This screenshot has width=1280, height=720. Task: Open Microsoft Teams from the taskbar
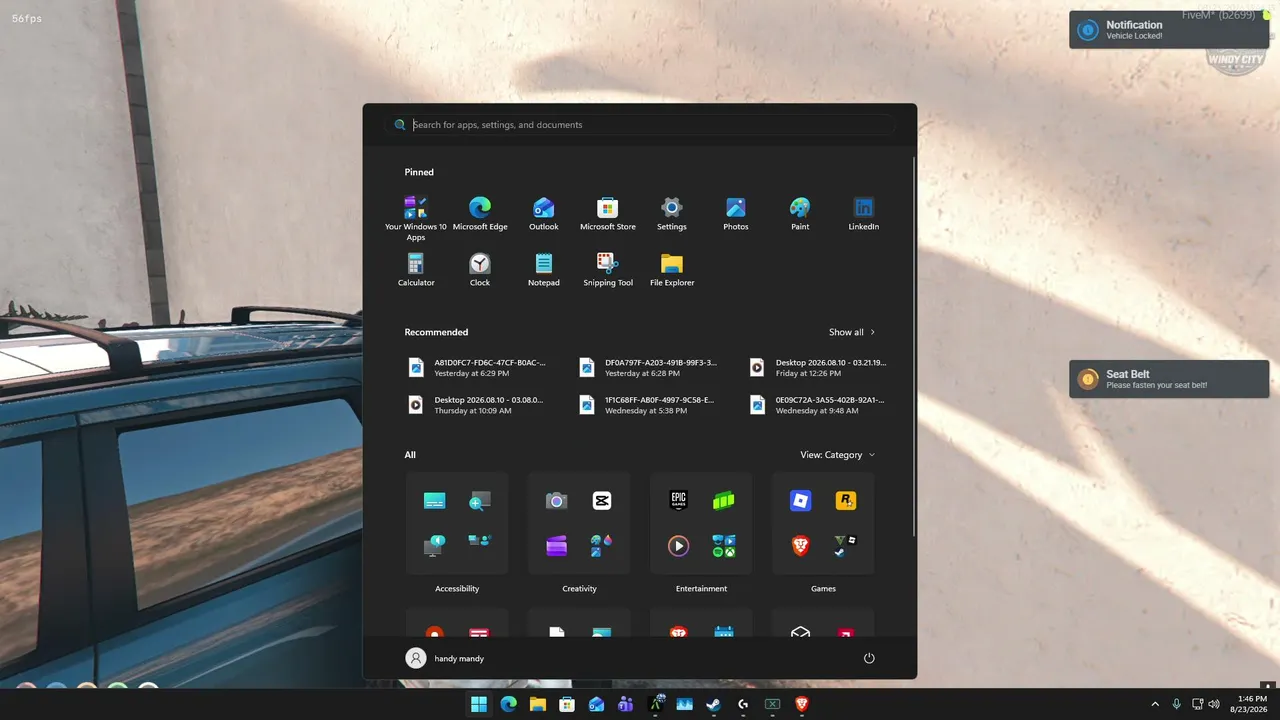pyautogui.click(x=626, y=704)
